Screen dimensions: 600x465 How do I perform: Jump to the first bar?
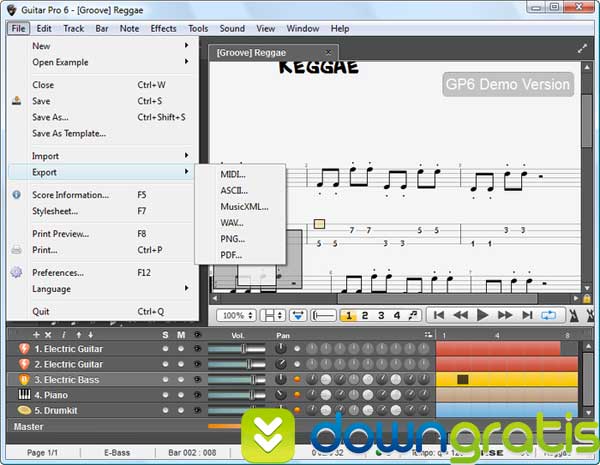coord(439,315)
